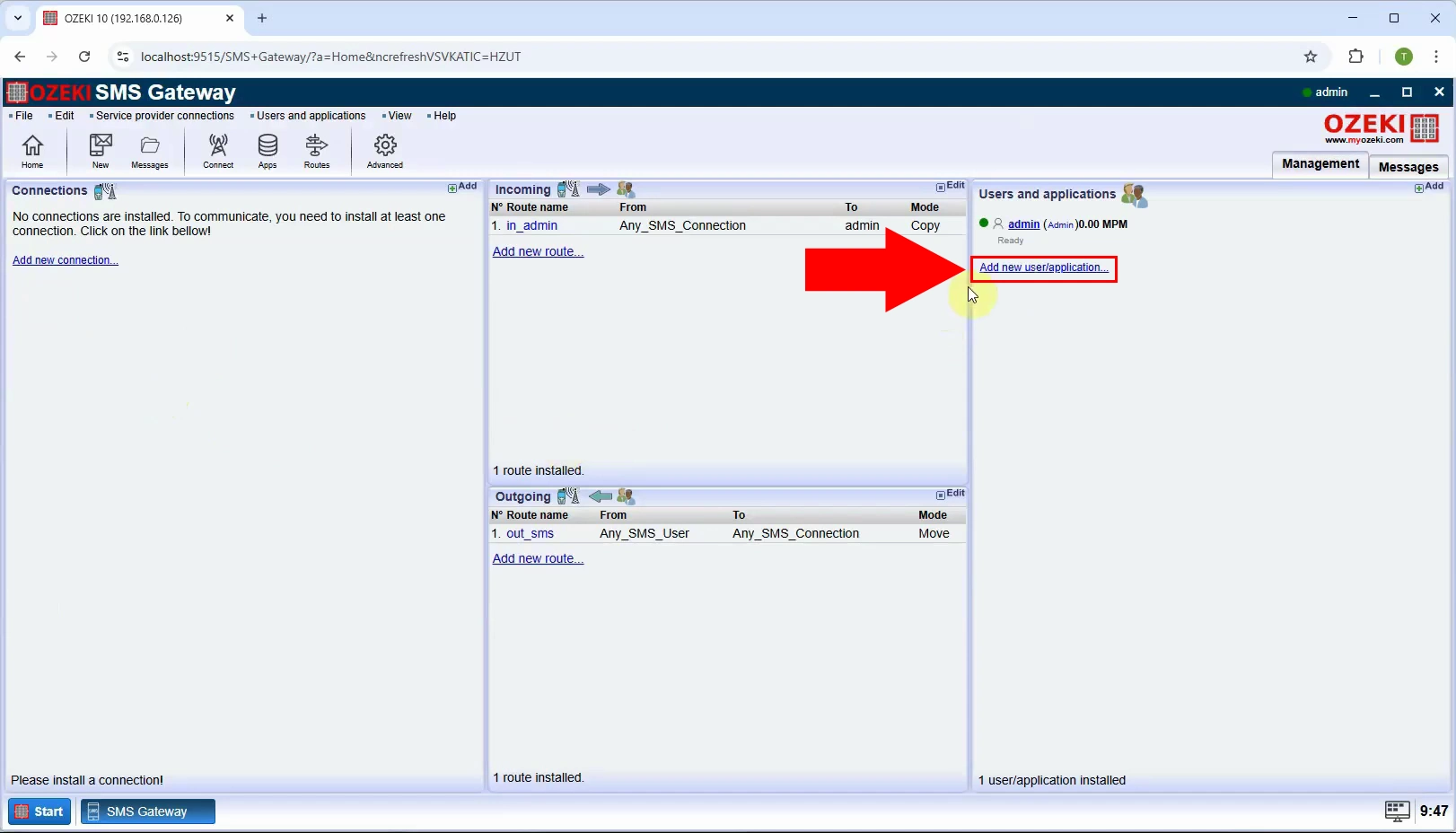Switch to the Management tab

coord(1320,164)
